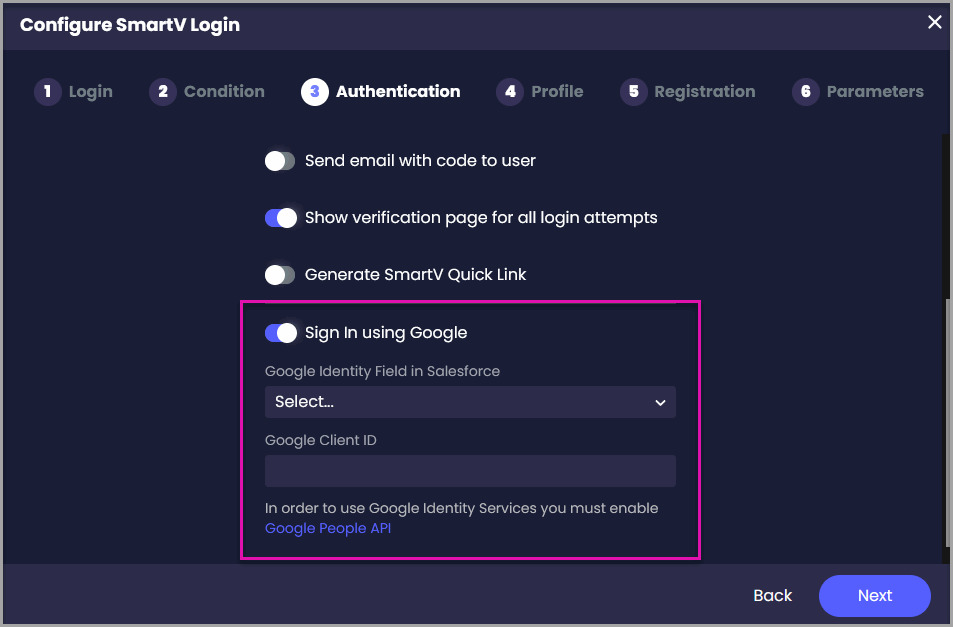Click the 'Send email with code to user' label
The width and height of the screenshot is (953, 627).
coord(420,160)
